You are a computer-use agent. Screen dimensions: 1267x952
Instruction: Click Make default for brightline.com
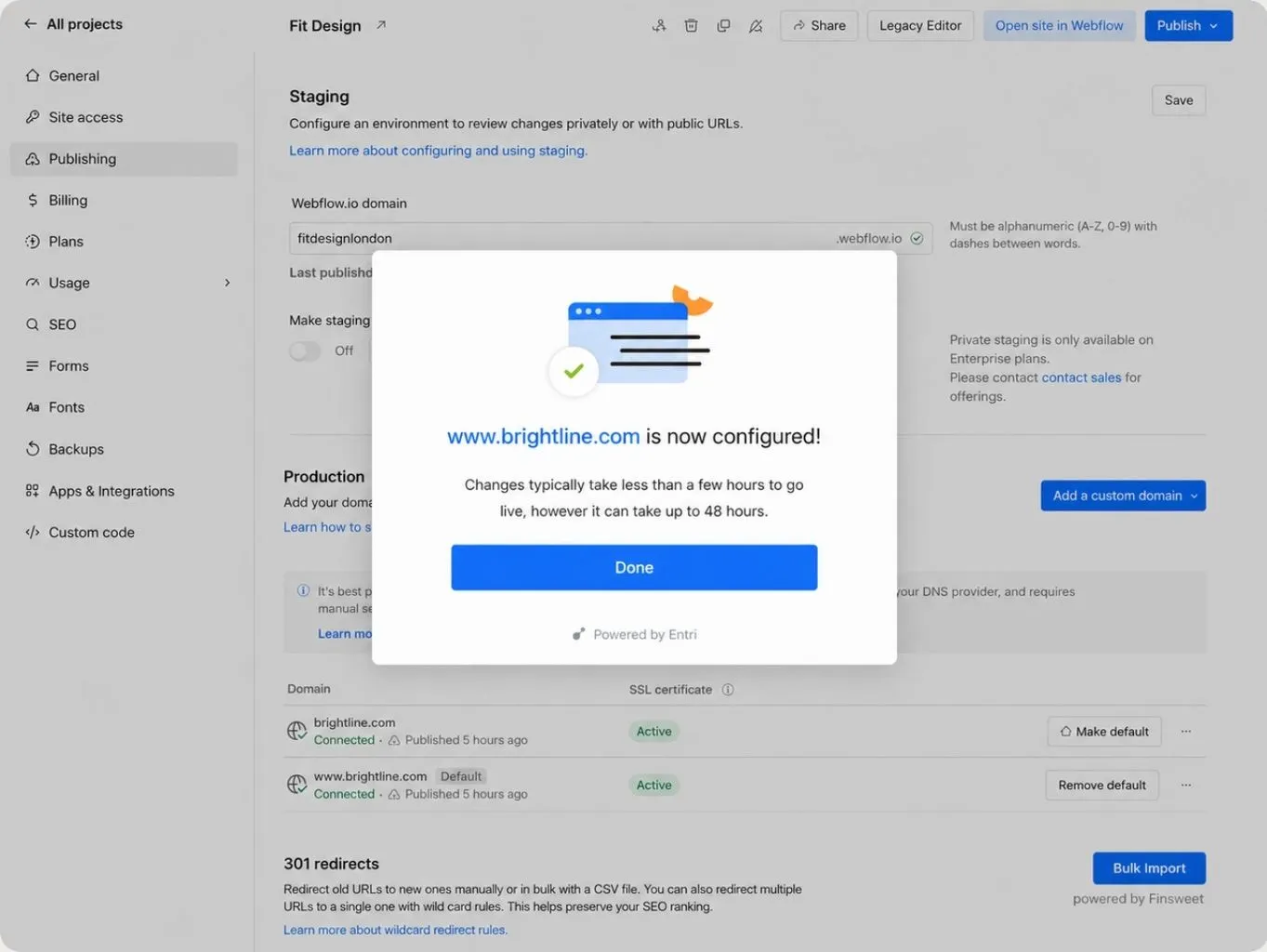[1103, 732]
